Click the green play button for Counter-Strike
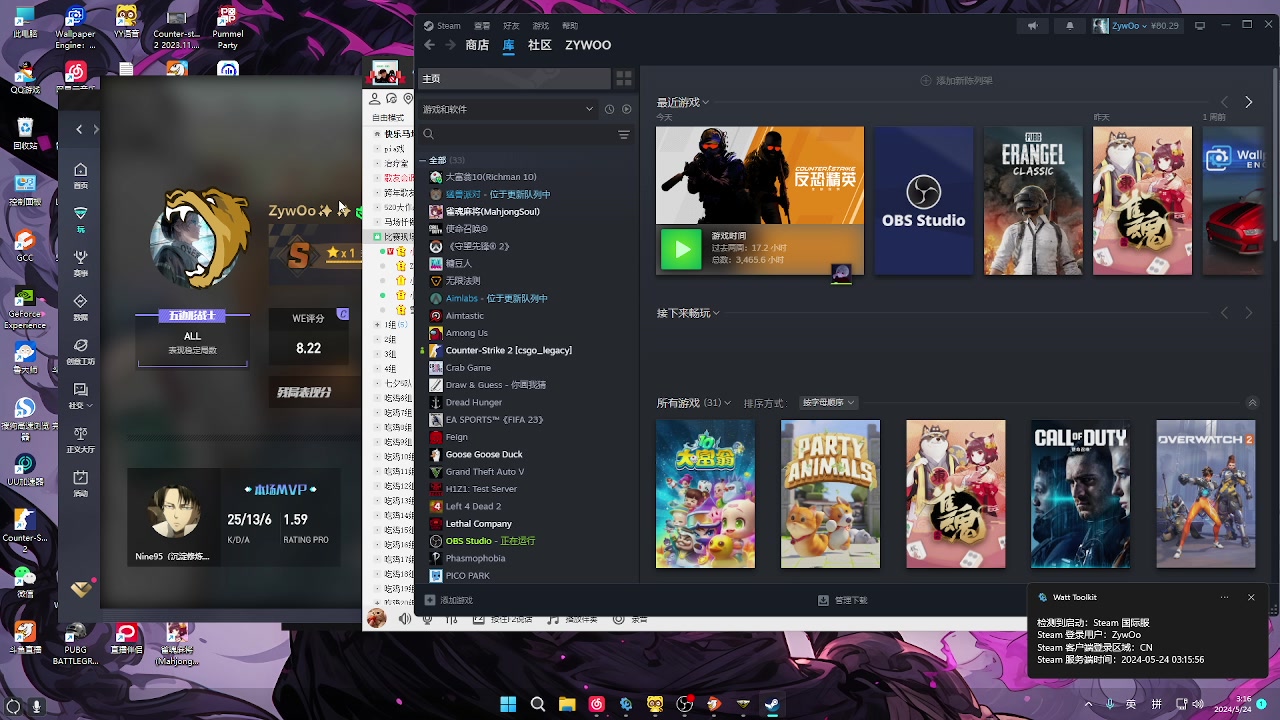Viewport: 1280px width, 720px height. tap(682, 250)
